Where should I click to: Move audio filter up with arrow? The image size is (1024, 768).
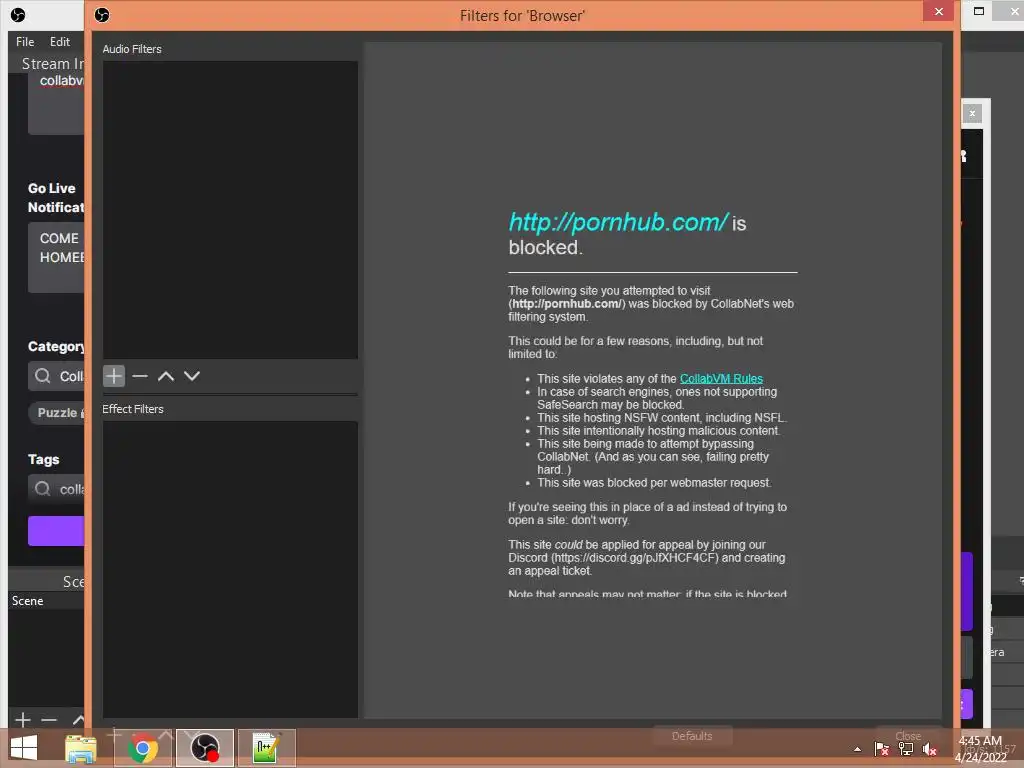point(166,376)
